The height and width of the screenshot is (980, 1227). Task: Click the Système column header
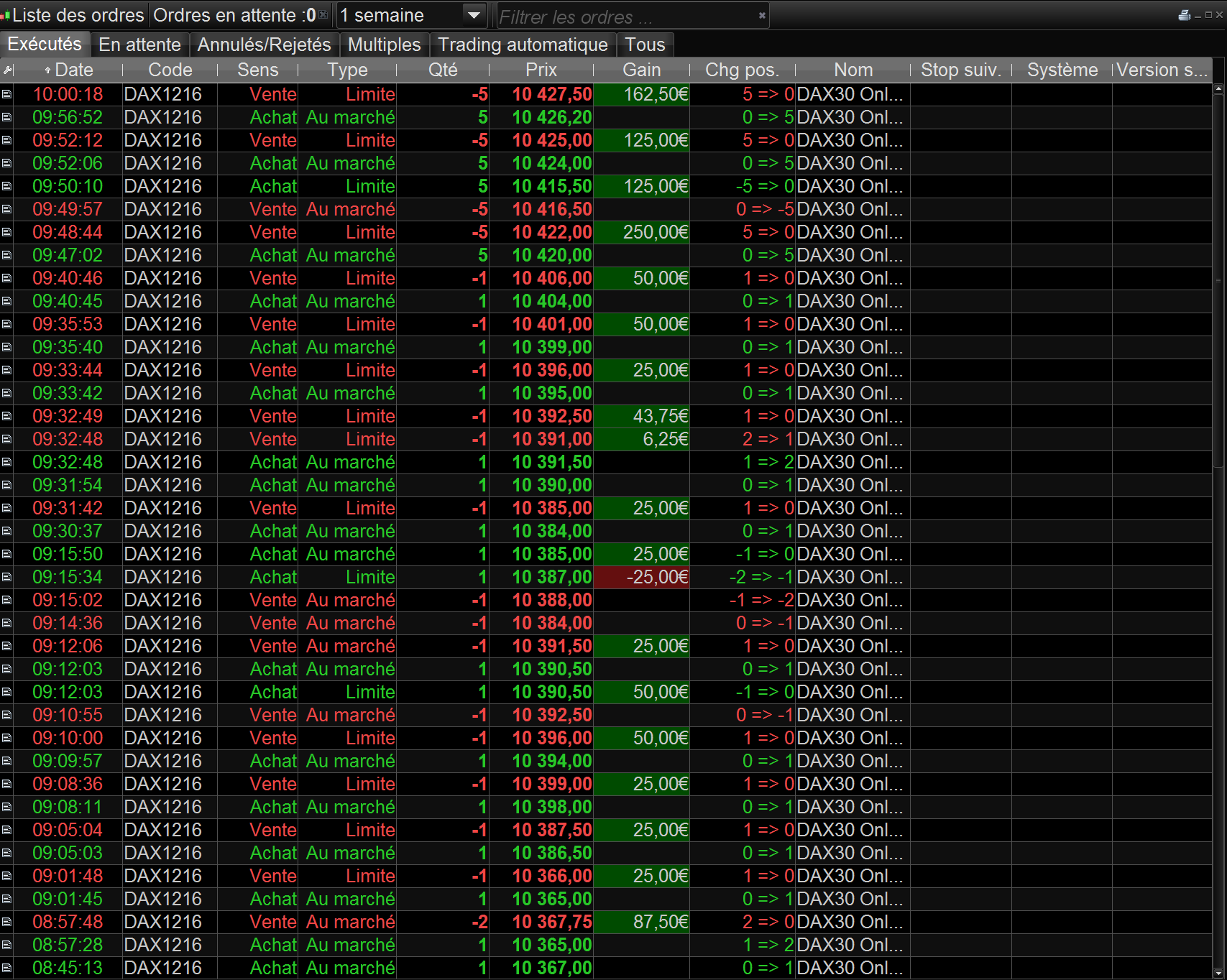click(x=1062, y=70)
